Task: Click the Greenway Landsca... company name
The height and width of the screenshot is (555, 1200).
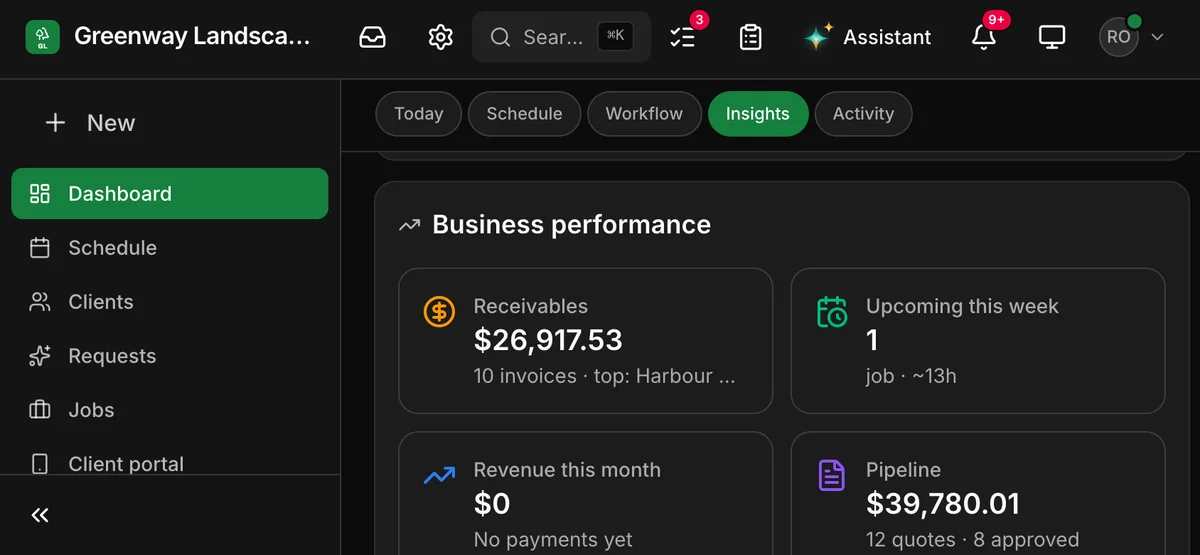Action: 193,37
